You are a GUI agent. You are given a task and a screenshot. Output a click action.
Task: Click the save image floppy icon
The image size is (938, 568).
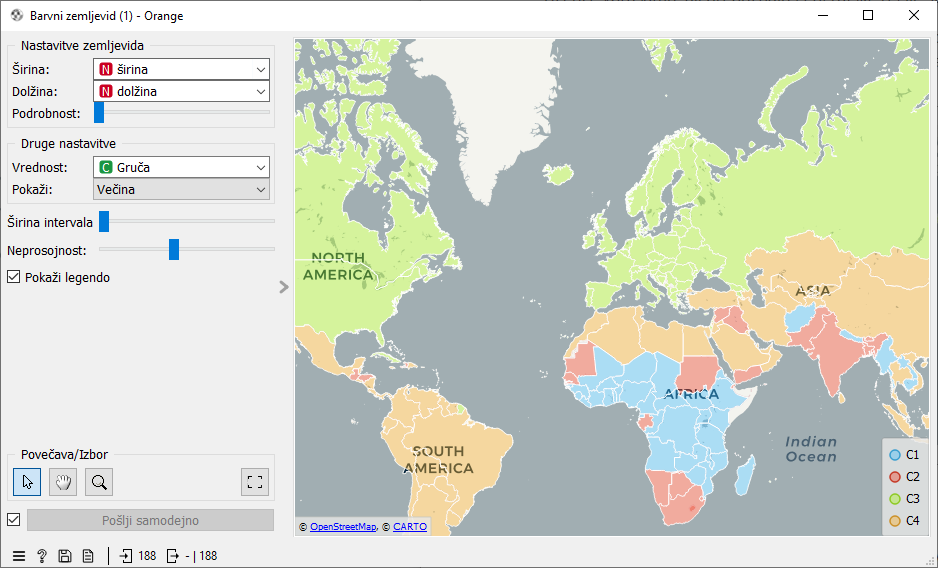pyautogui.click(x=65, y=556)
